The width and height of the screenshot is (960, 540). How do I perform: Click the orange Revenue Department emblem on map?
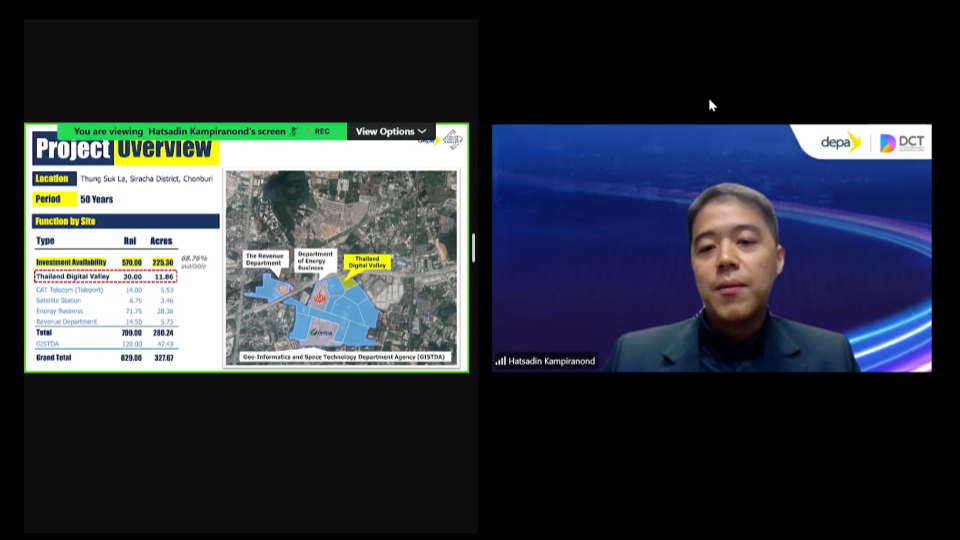pyautogui.click(x=282, y=288)
